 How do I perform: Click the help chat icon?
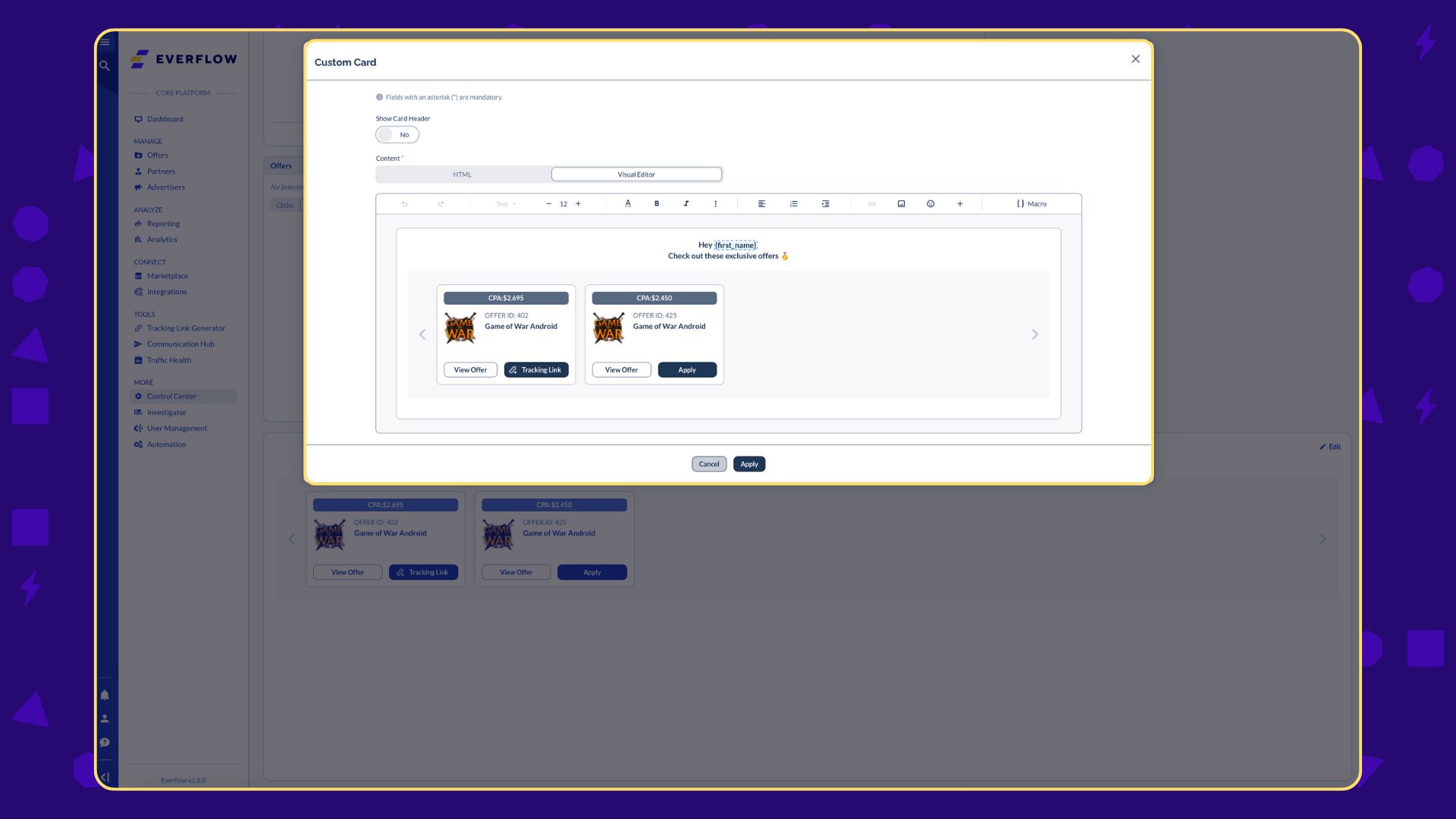tap(105, 742)
